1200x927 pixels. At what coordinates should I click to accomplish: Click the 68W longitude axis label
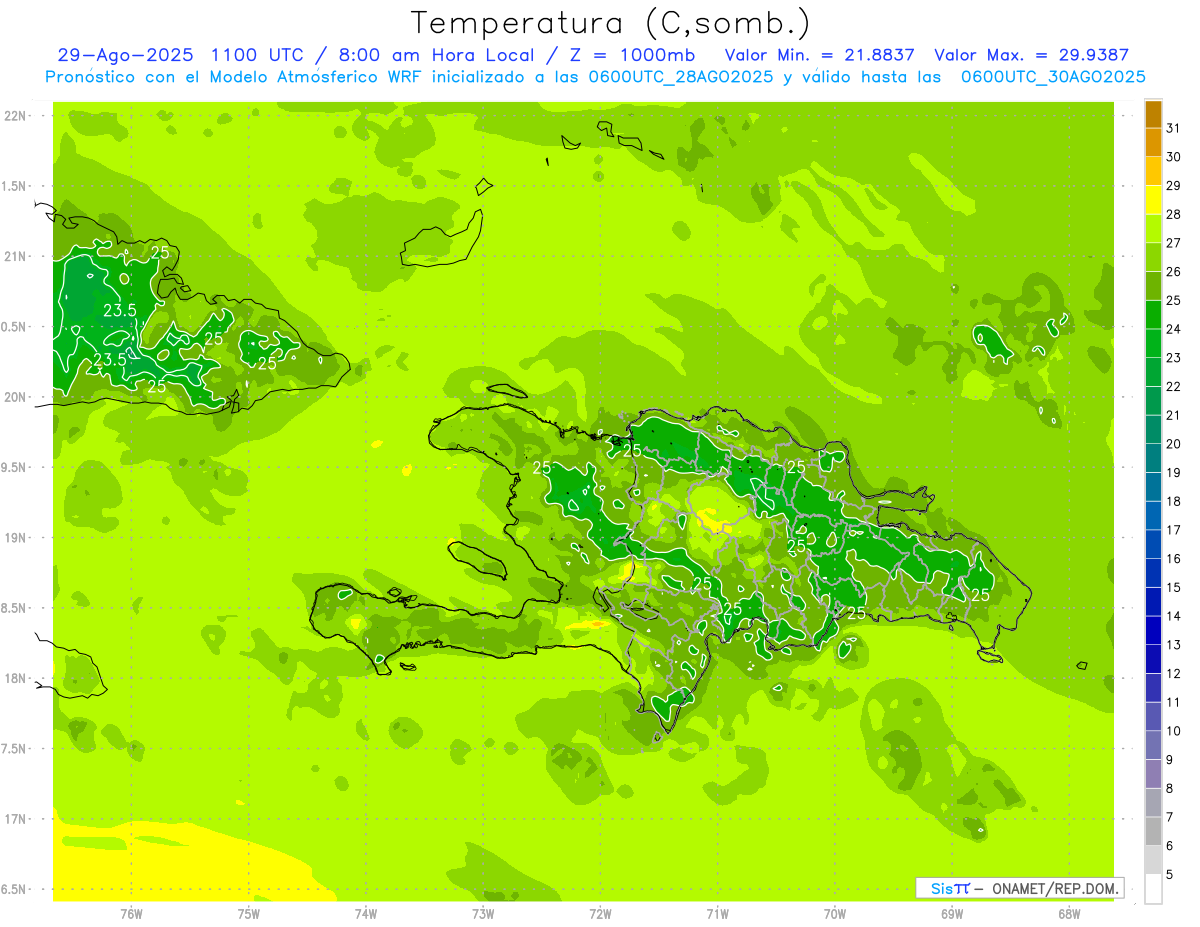(x=1068, y=913)
